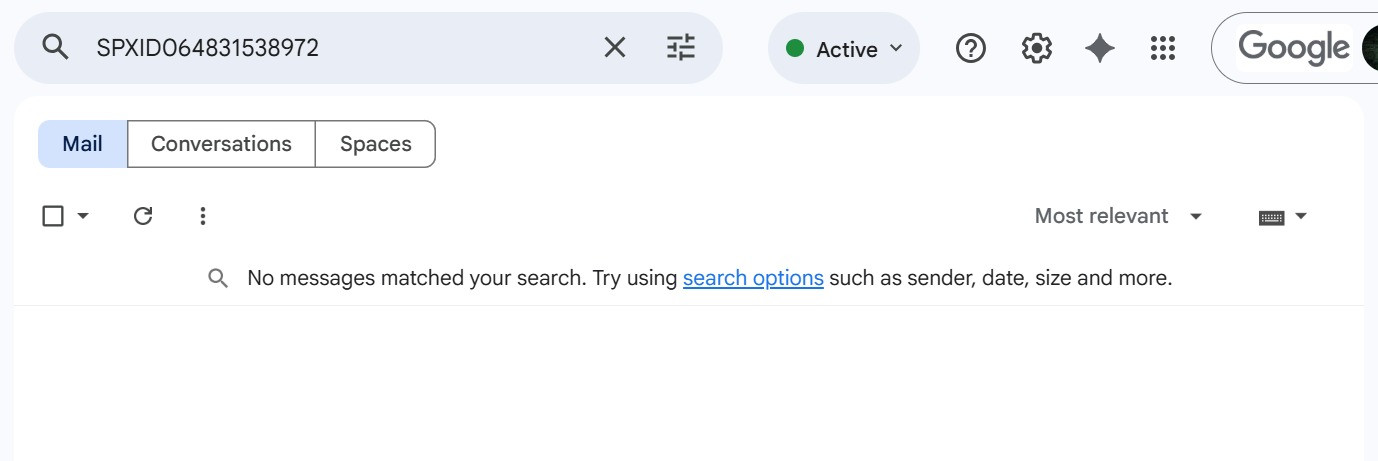
Task: Expand the select checkbox dropdown arrow
Action: tap(83, 216)
